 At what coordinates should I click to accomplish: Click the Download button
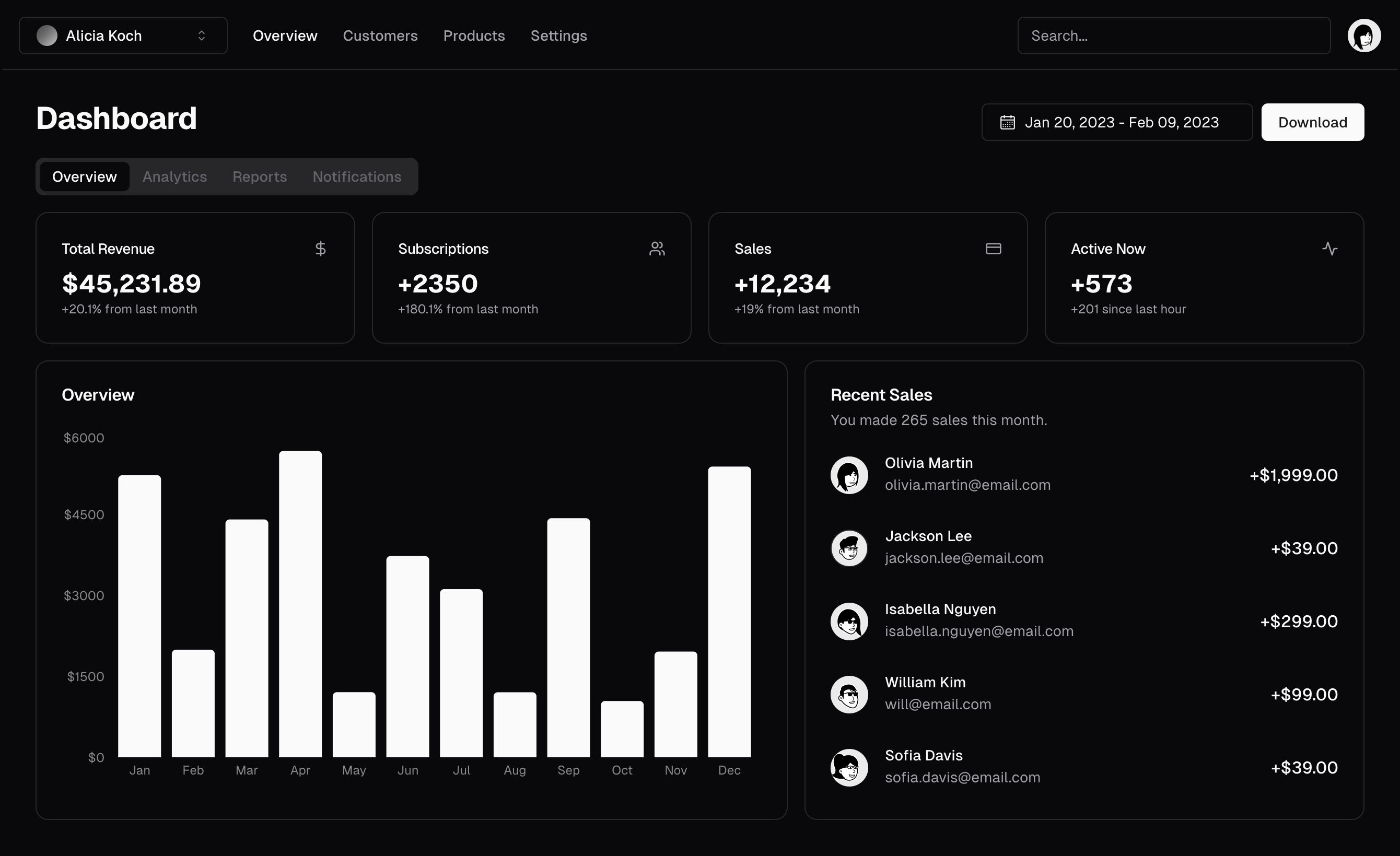pyautogui.click(x=1312, y=121)
